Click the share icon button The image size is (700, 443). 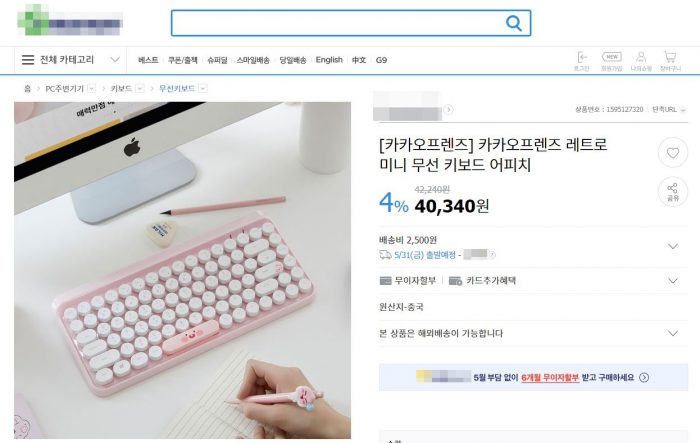point(673,192)
